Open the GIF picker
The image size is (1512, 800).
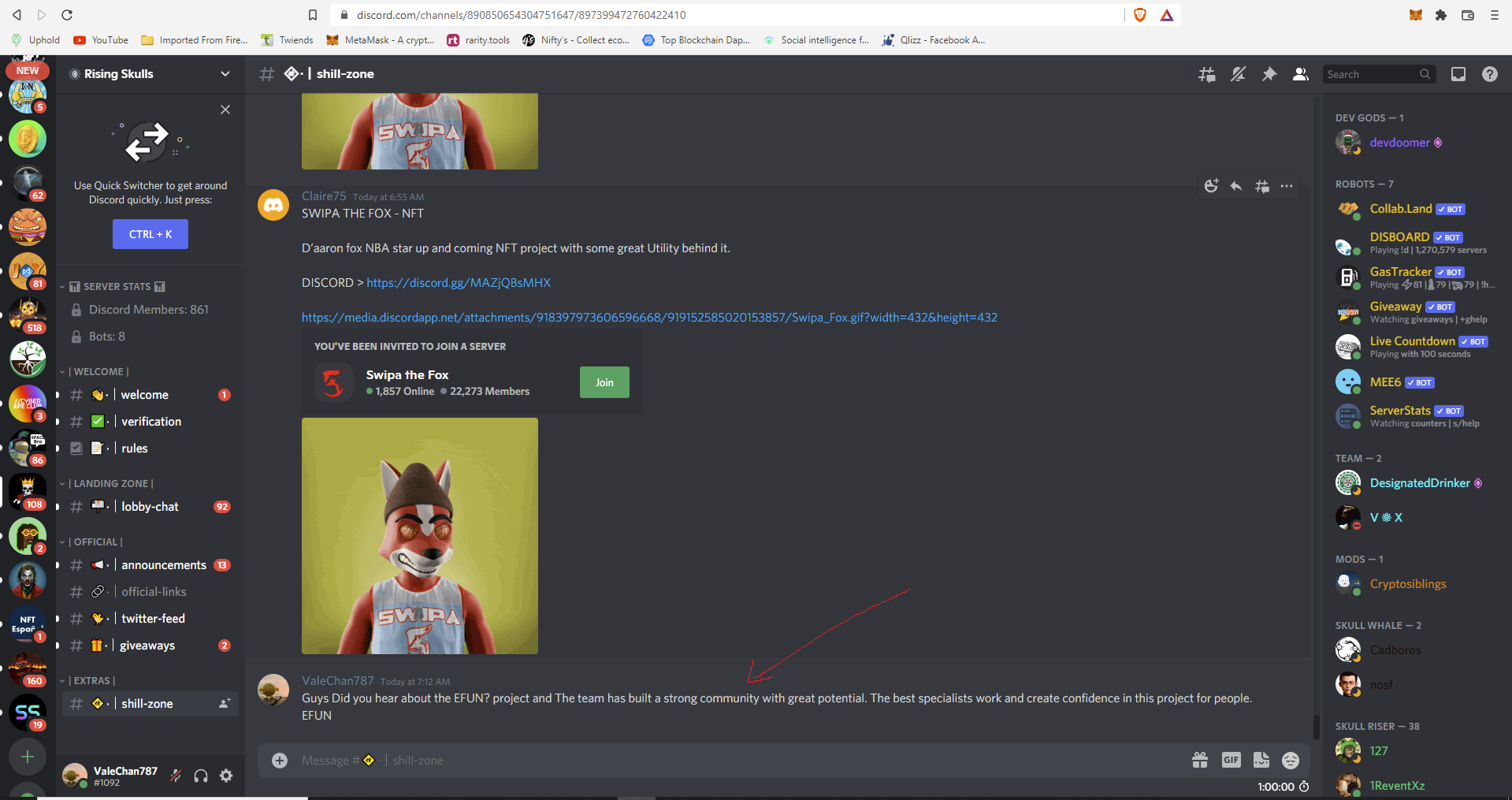point(1231,760)
